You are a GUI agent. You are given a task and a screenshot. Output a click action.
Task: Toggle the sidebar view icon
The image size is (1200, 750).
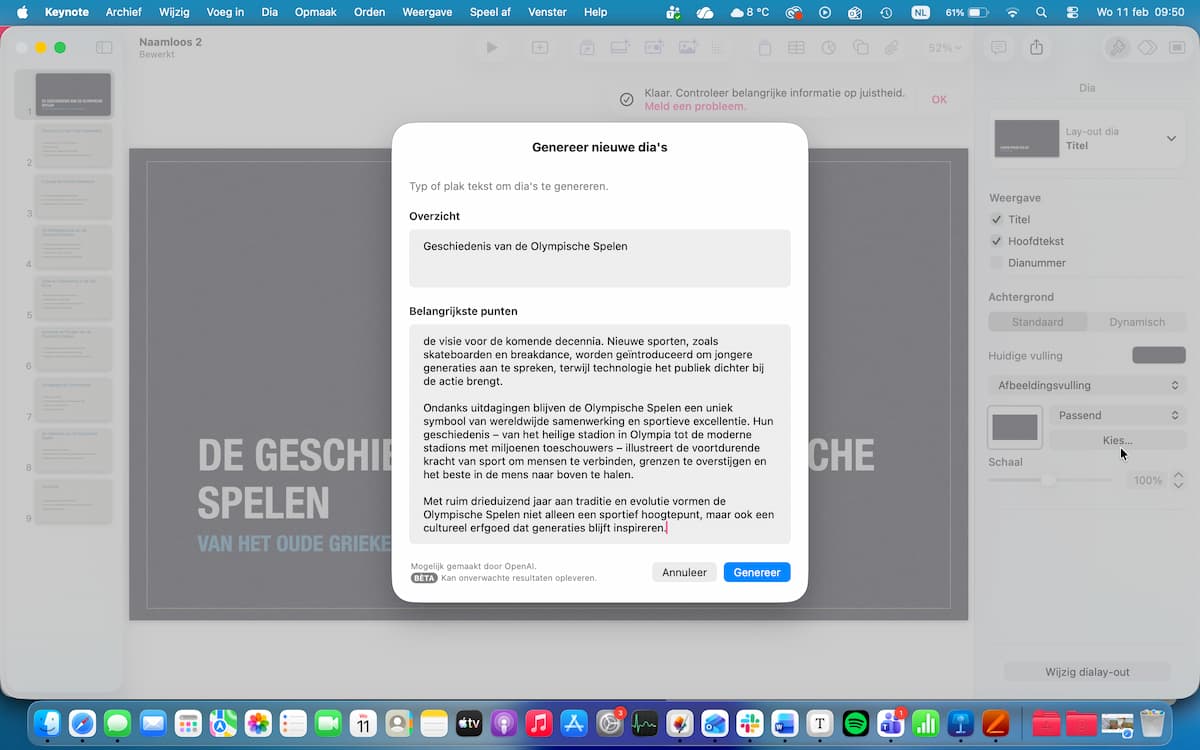tap(104, 48)
